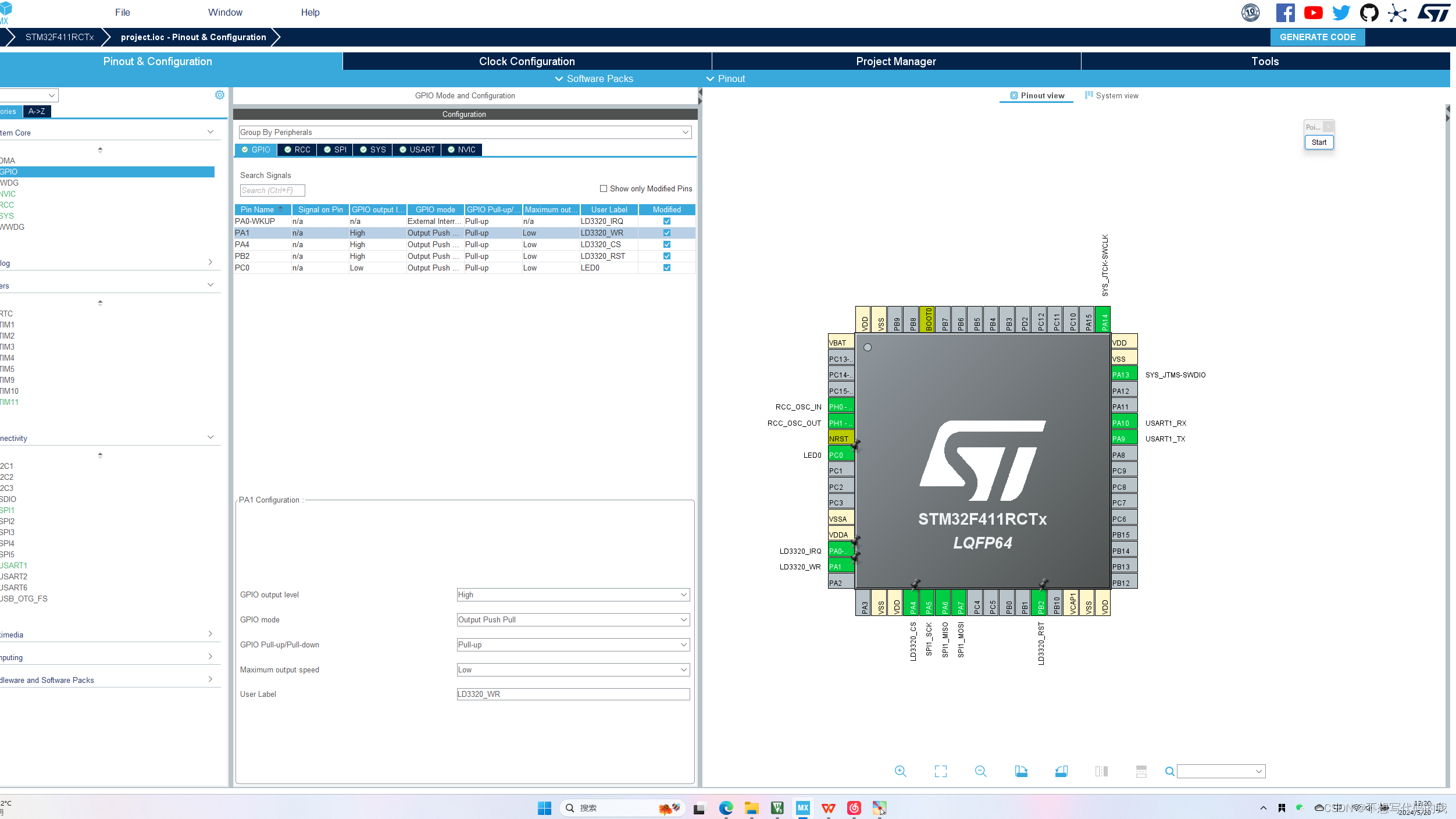Expand the Pinout dropdown menu
This screenshot has width=1456, height=819.
[x=725, y=79]
